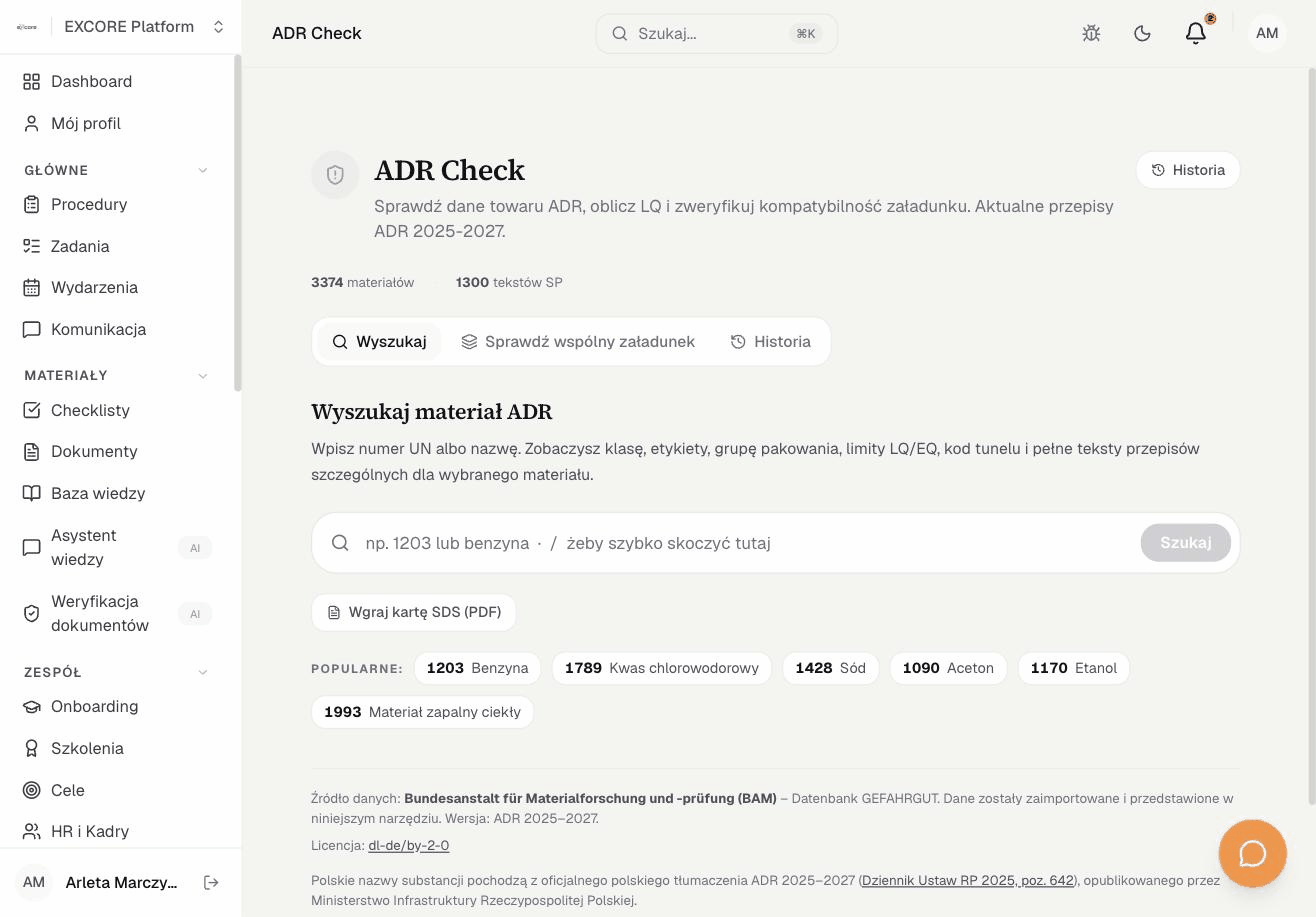Click the magnifier icon in ADR search field
Viewport: 1316px width, 917px height.
click(x=340, y=543)
